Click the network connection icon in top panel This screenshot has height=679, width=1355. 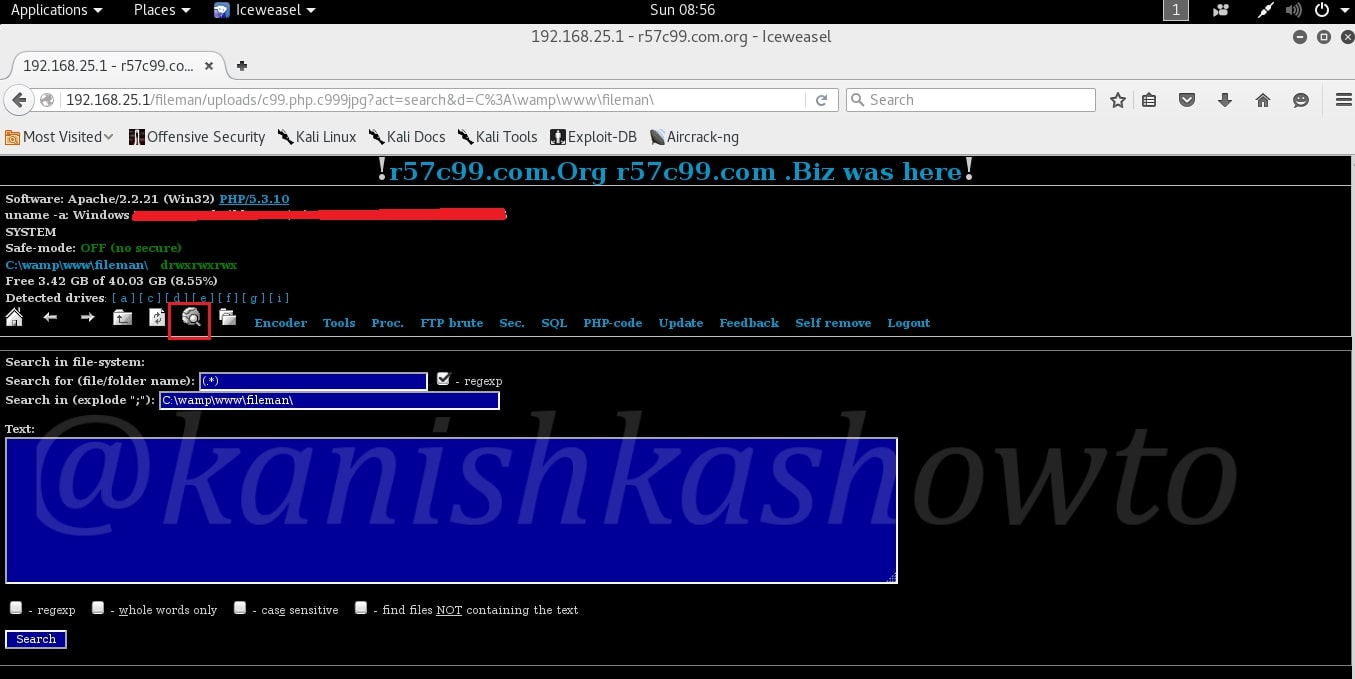pos(1265,10)
